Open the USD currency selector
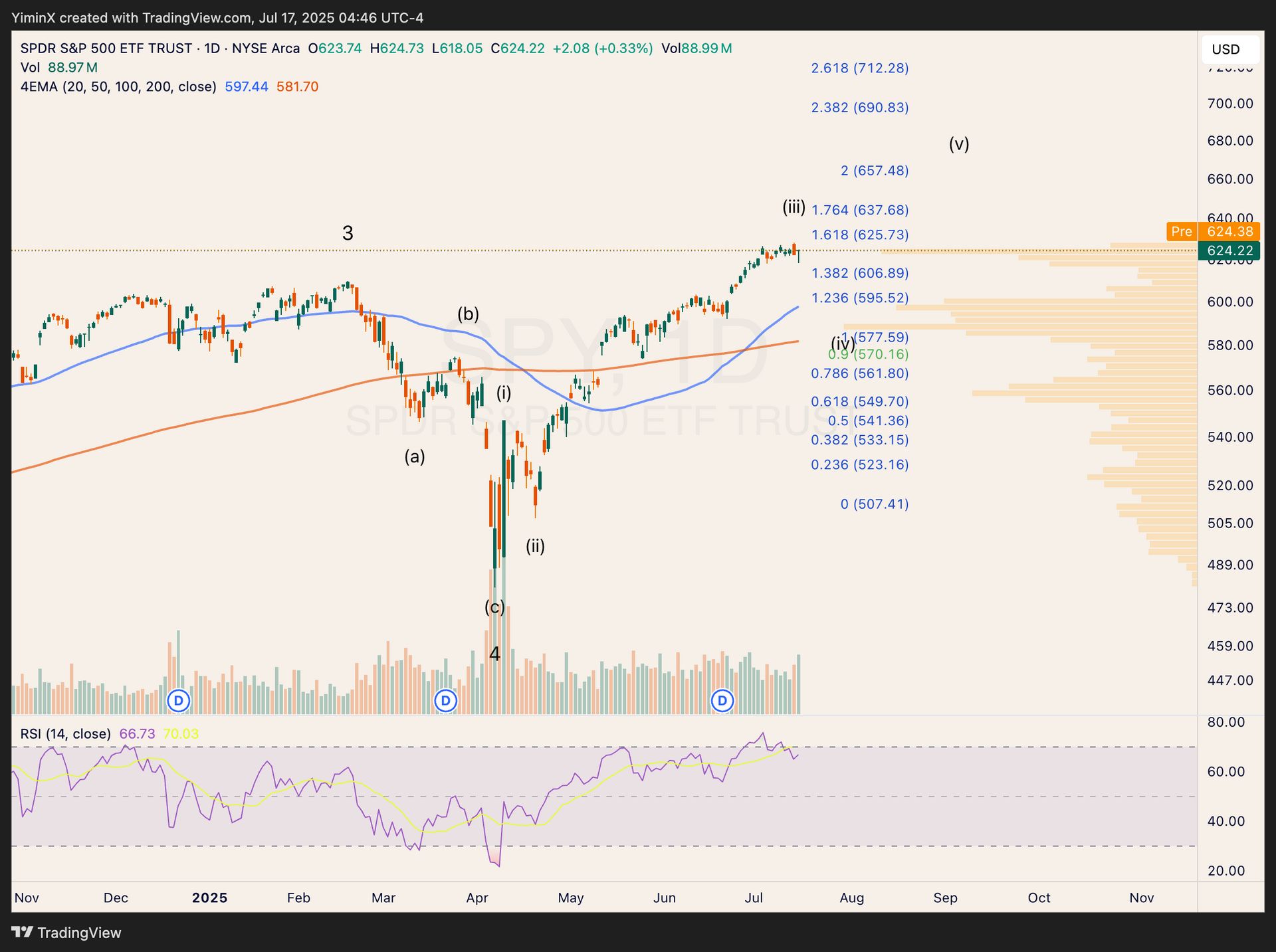The height and width of the screenshot is (952, 1276). 1230,49
